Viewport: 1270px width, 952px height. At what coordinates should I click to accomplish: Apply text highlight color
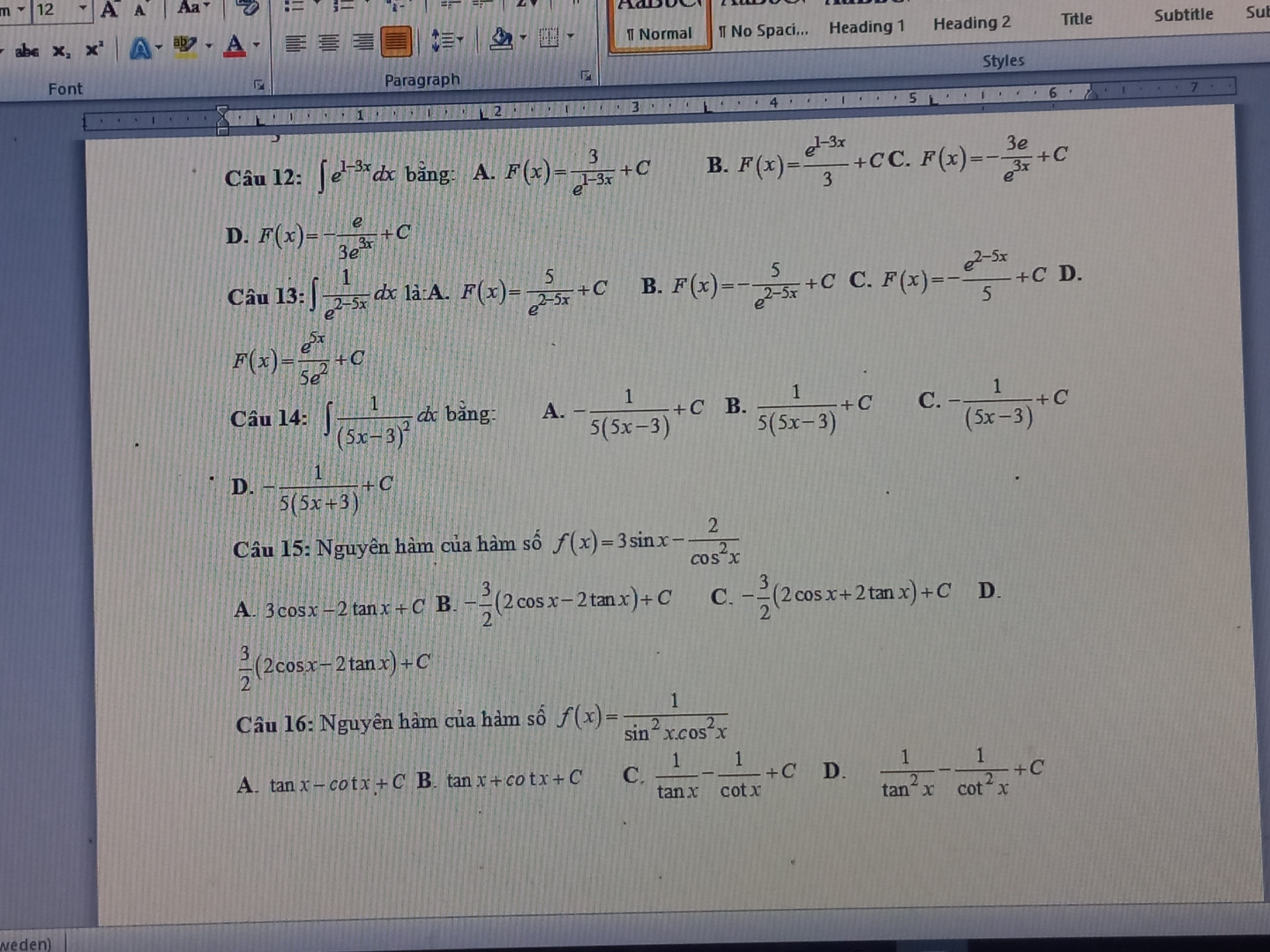click(x=184, y=46)
